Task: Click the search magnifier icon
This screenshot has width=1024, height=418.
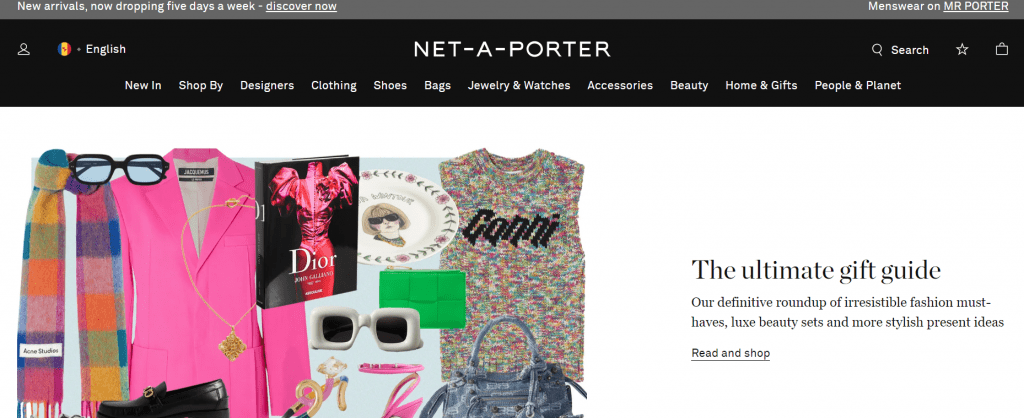Action: [877, 50]
